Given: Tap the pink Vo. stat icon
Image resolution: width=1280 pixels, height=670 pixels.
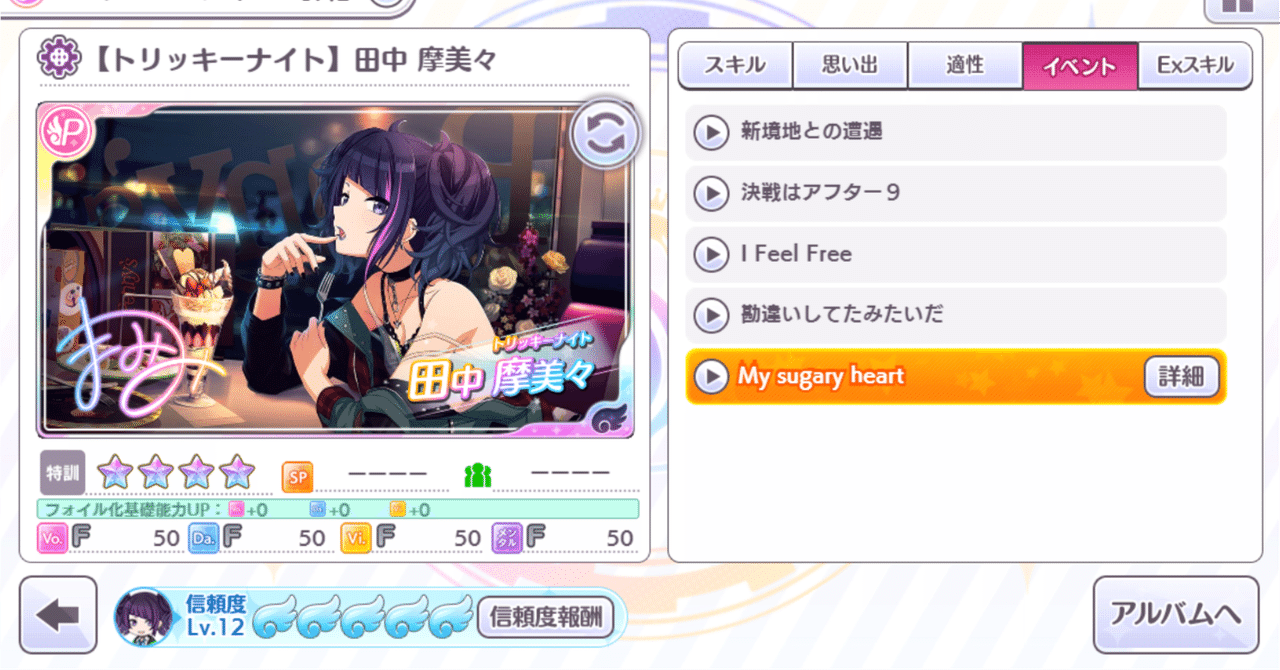Looking at the screenshot, I should (52, 538).
